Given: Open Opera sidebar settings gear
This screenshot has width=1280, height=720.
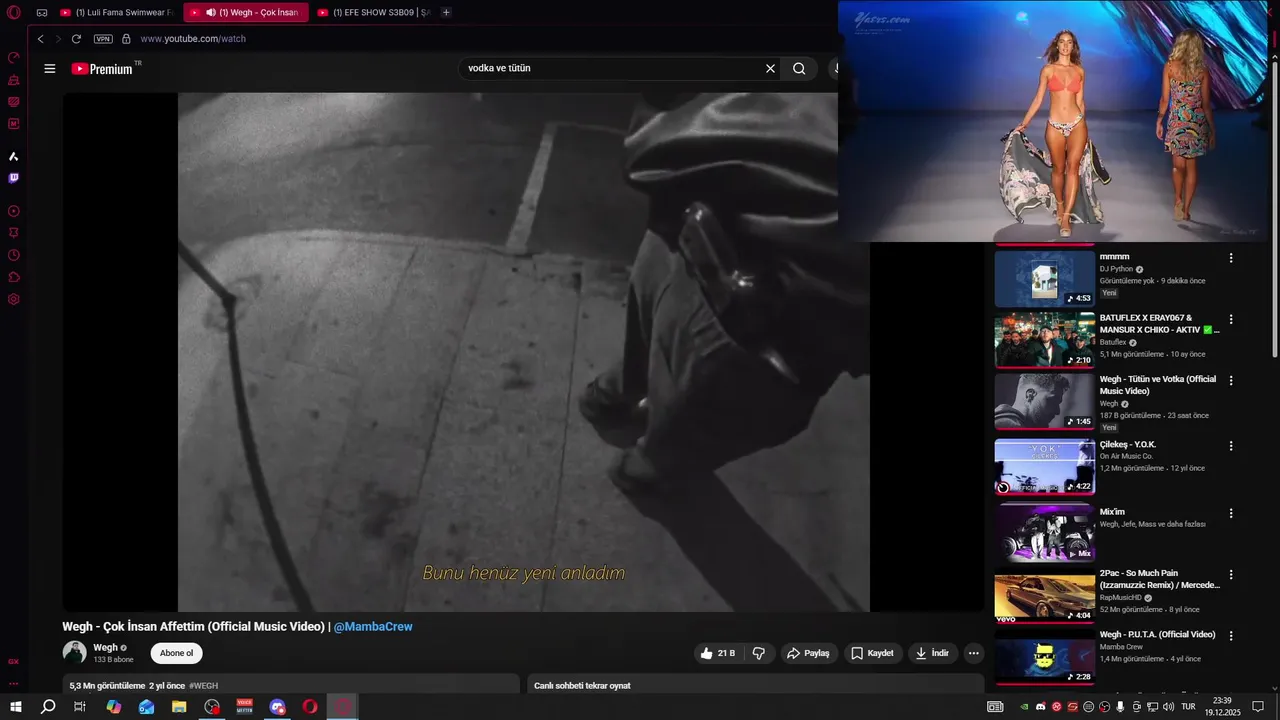Looking at the screenshot, I should pos(14,299).
